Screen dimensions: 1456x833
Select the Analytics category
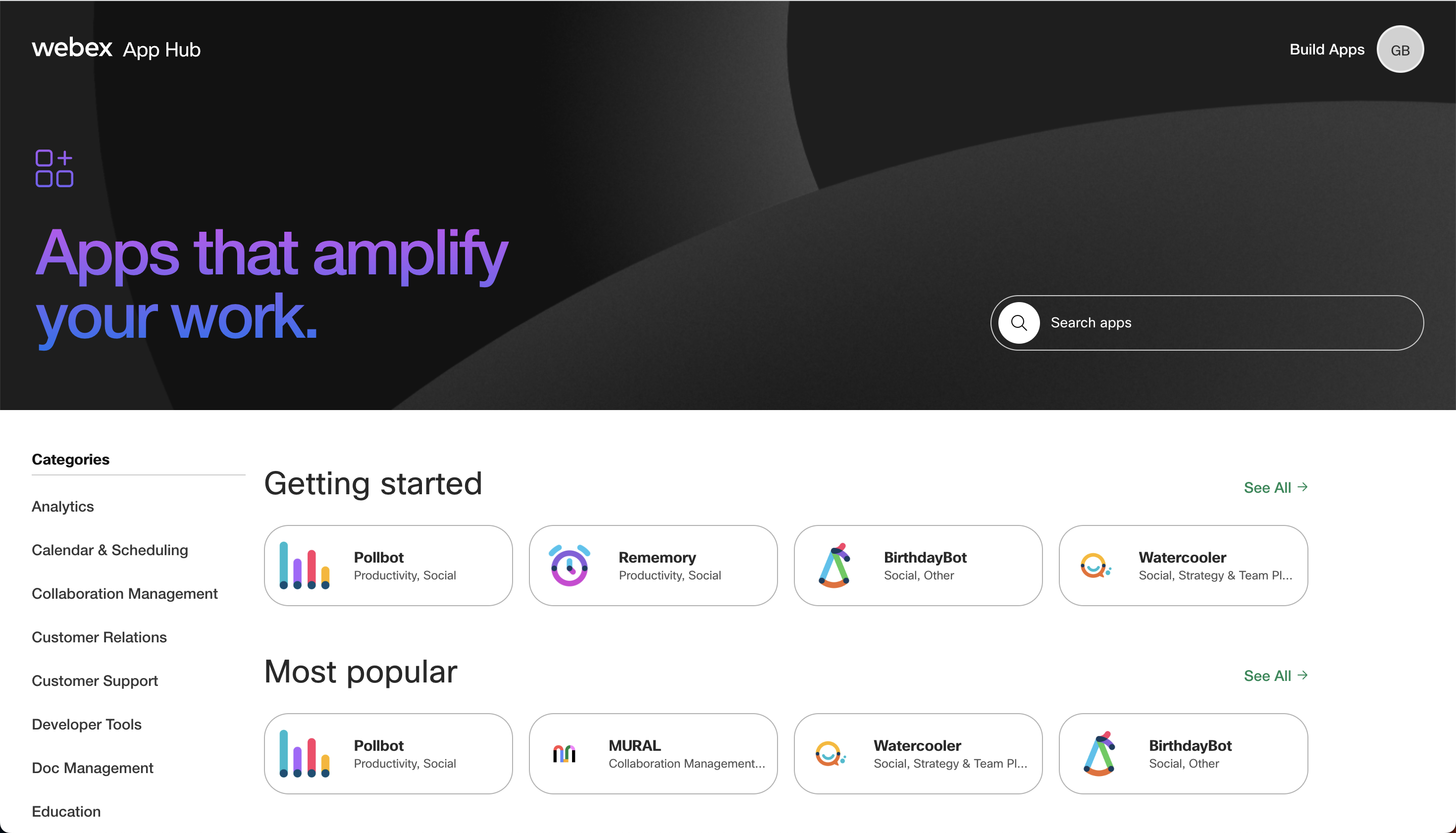62,506
